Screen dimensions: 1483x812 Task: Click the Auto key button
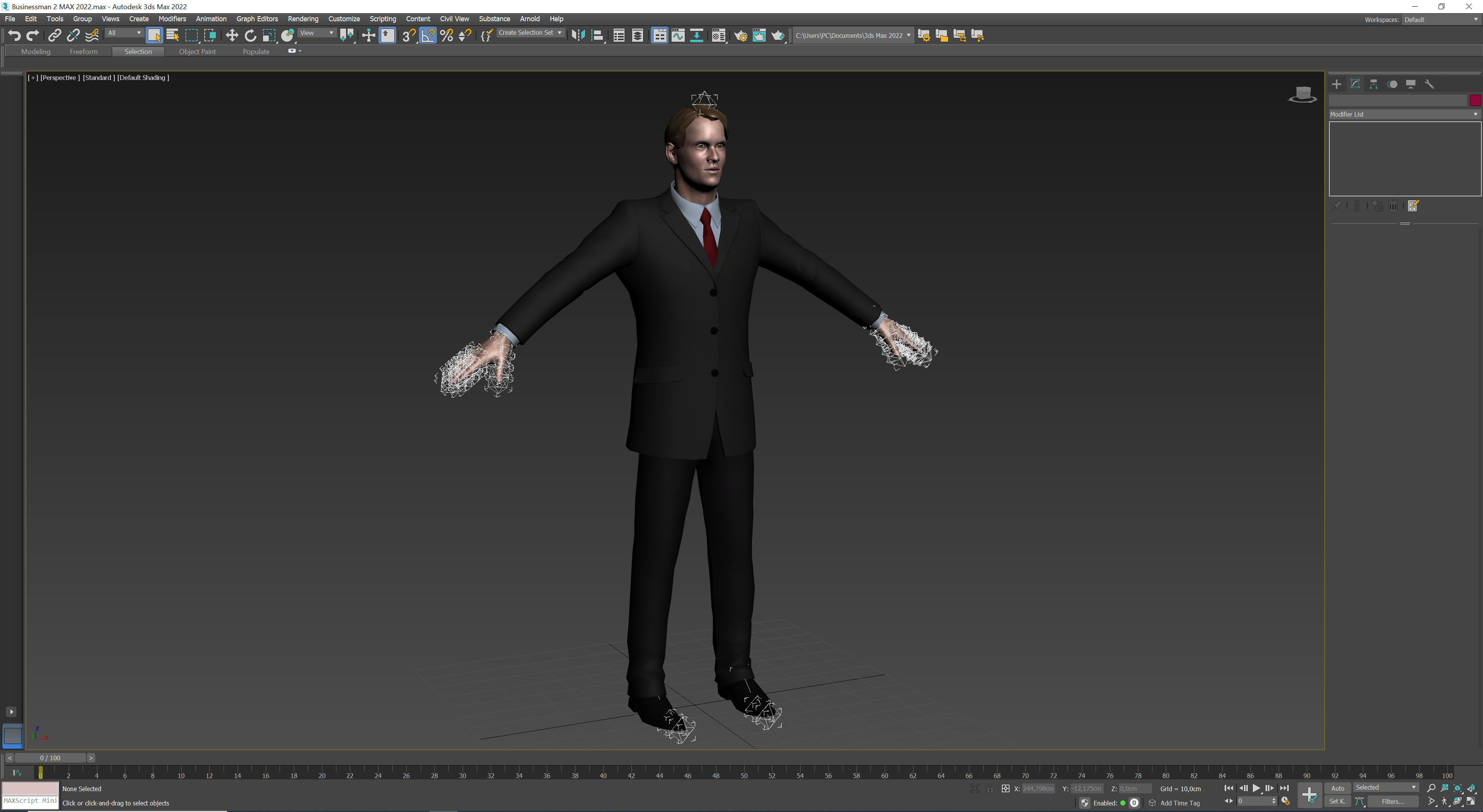pyautogui.click(x=1337, y=789)
